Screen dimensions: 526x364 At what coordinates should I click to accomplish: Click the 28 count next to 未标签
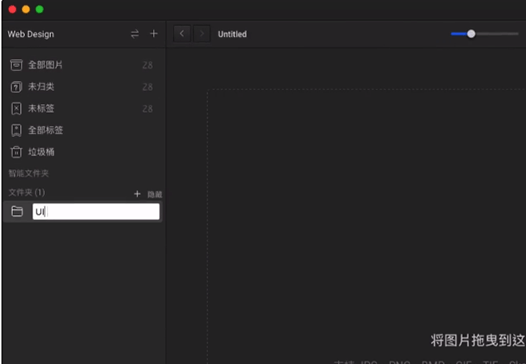coord(148,109)
